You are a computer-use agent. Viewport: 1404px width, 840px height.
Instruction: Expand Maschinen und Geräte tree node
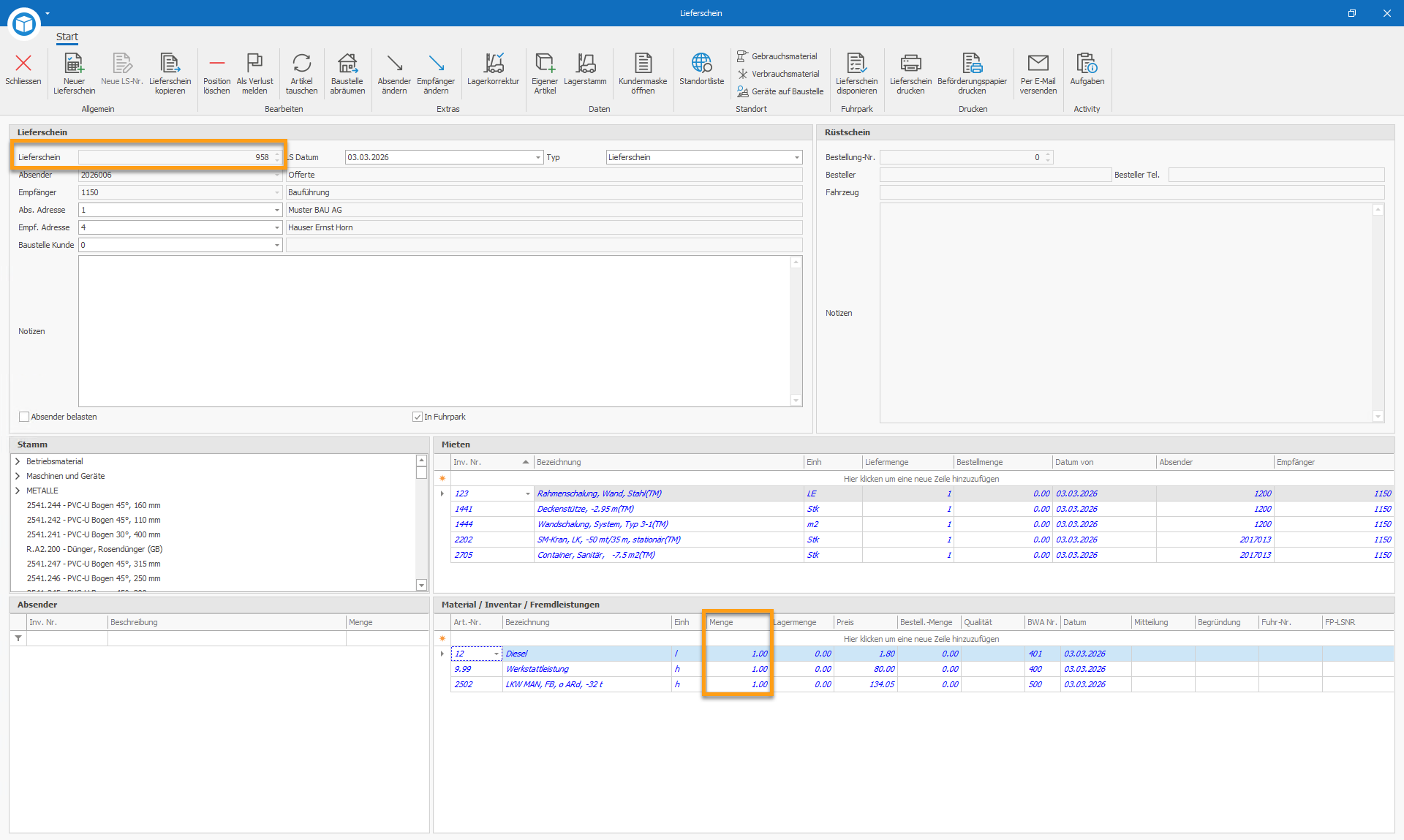tap(18, 476)
